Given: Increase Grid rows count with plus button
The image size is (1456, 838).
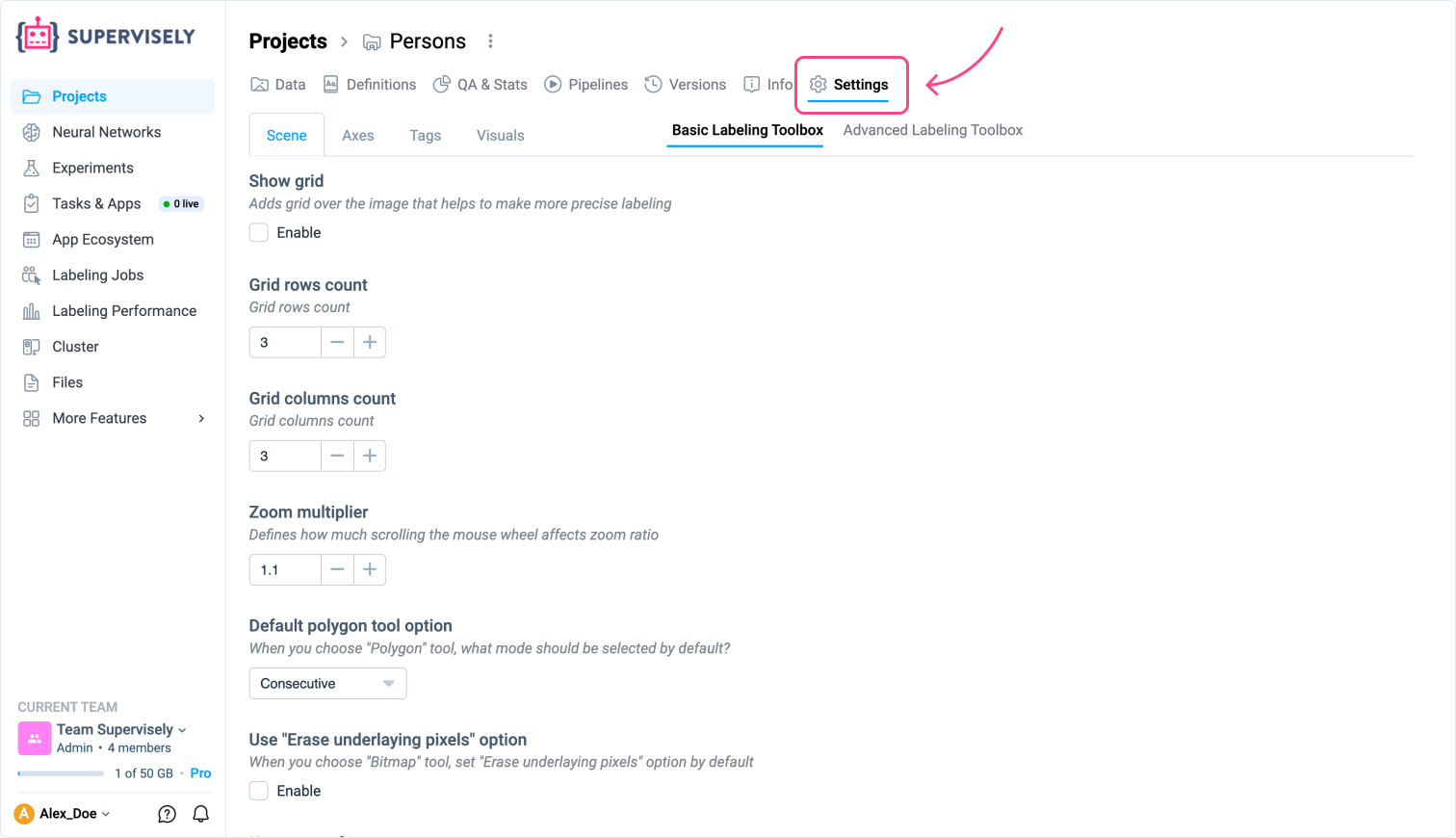Looking at the screenshot, I should click(x=370, y=342).
